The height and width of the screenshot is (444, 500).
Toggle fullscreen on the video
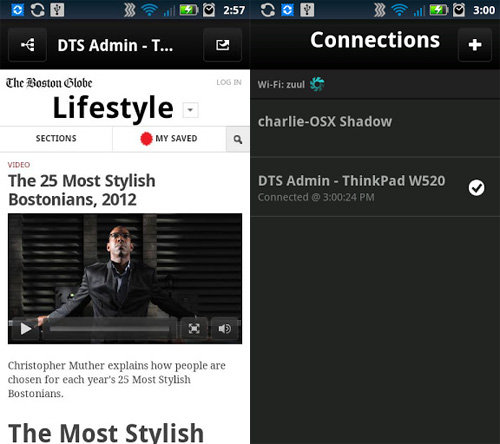194,329
